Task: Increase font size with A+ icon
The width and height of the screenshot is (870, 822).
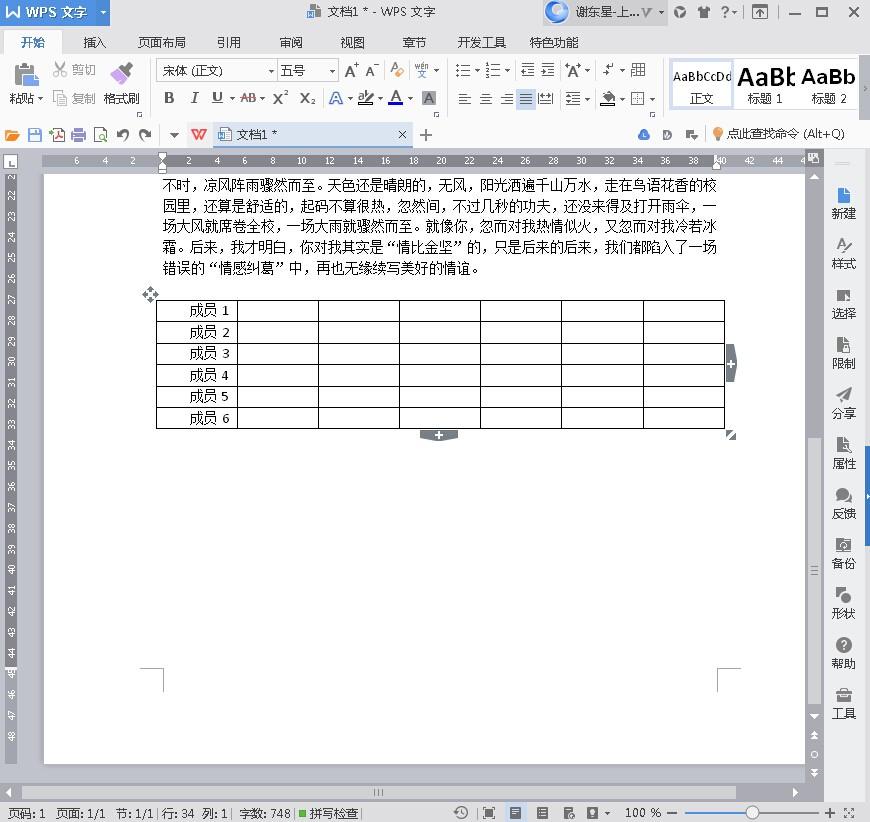Action: [351, 70]
